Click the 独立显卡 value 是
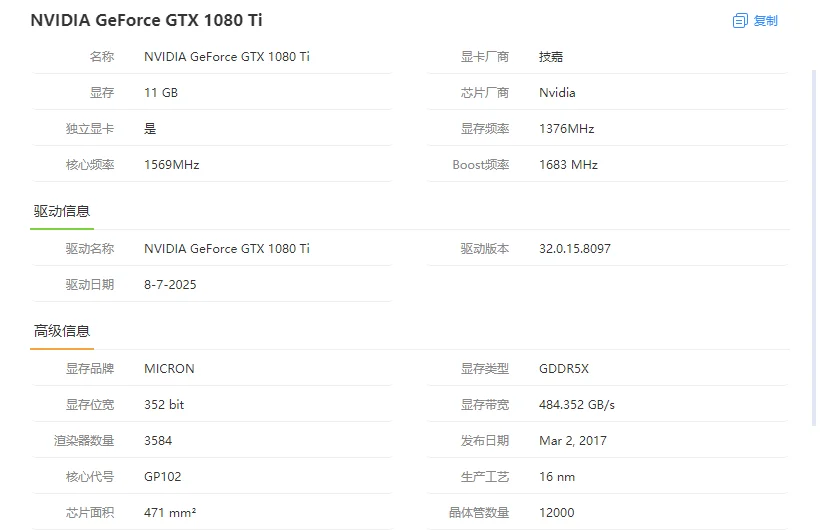The image size is (820, 530). pyautogui.click(x=150, y=129)
